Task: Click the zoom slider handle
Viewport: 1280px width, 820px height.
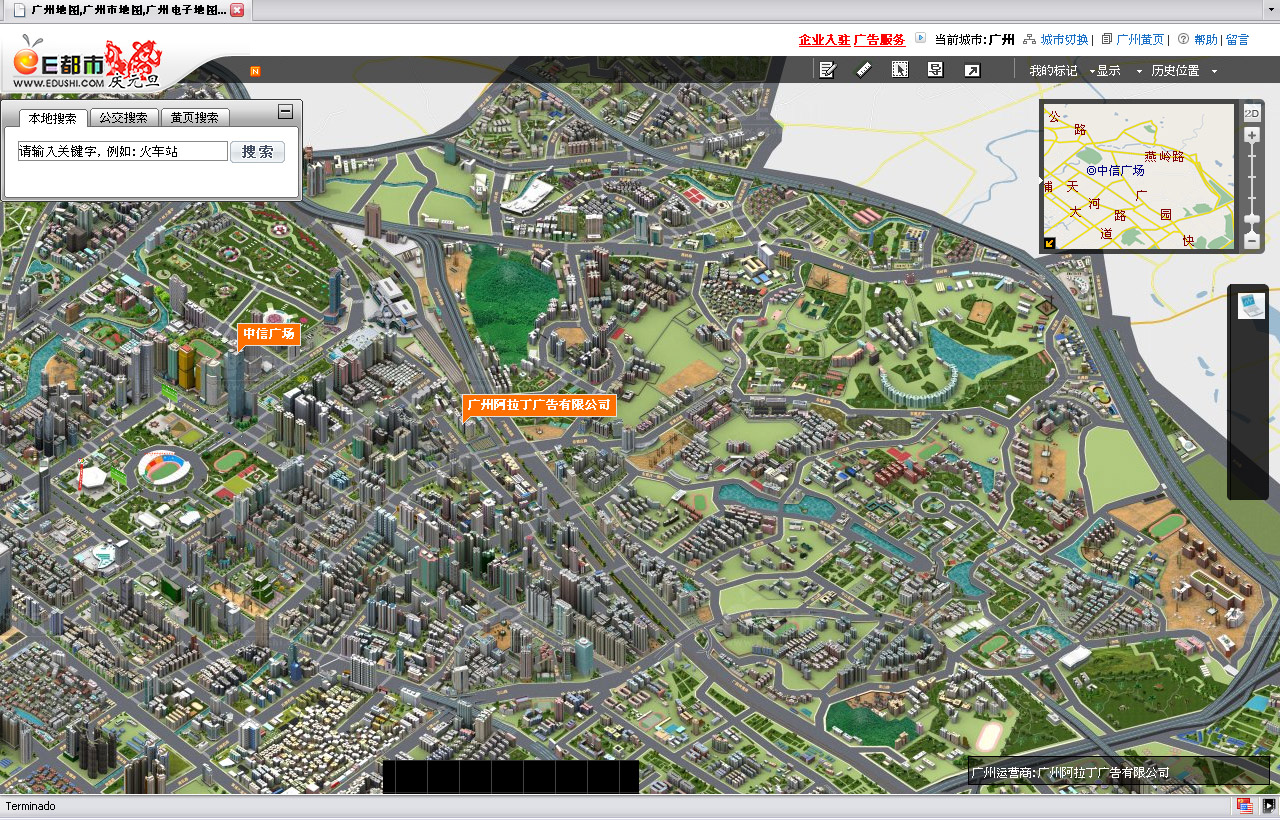Action: 1252,220
